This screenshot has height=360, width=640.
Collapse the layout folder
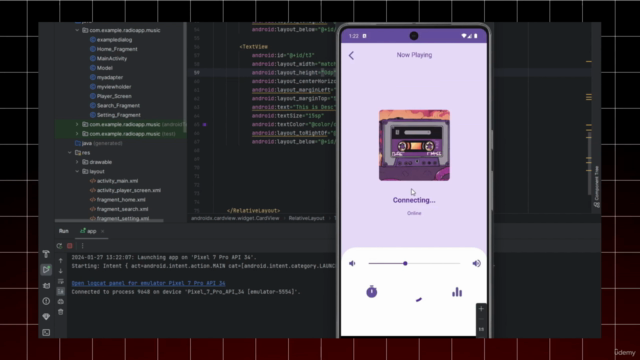pos(77,171)
